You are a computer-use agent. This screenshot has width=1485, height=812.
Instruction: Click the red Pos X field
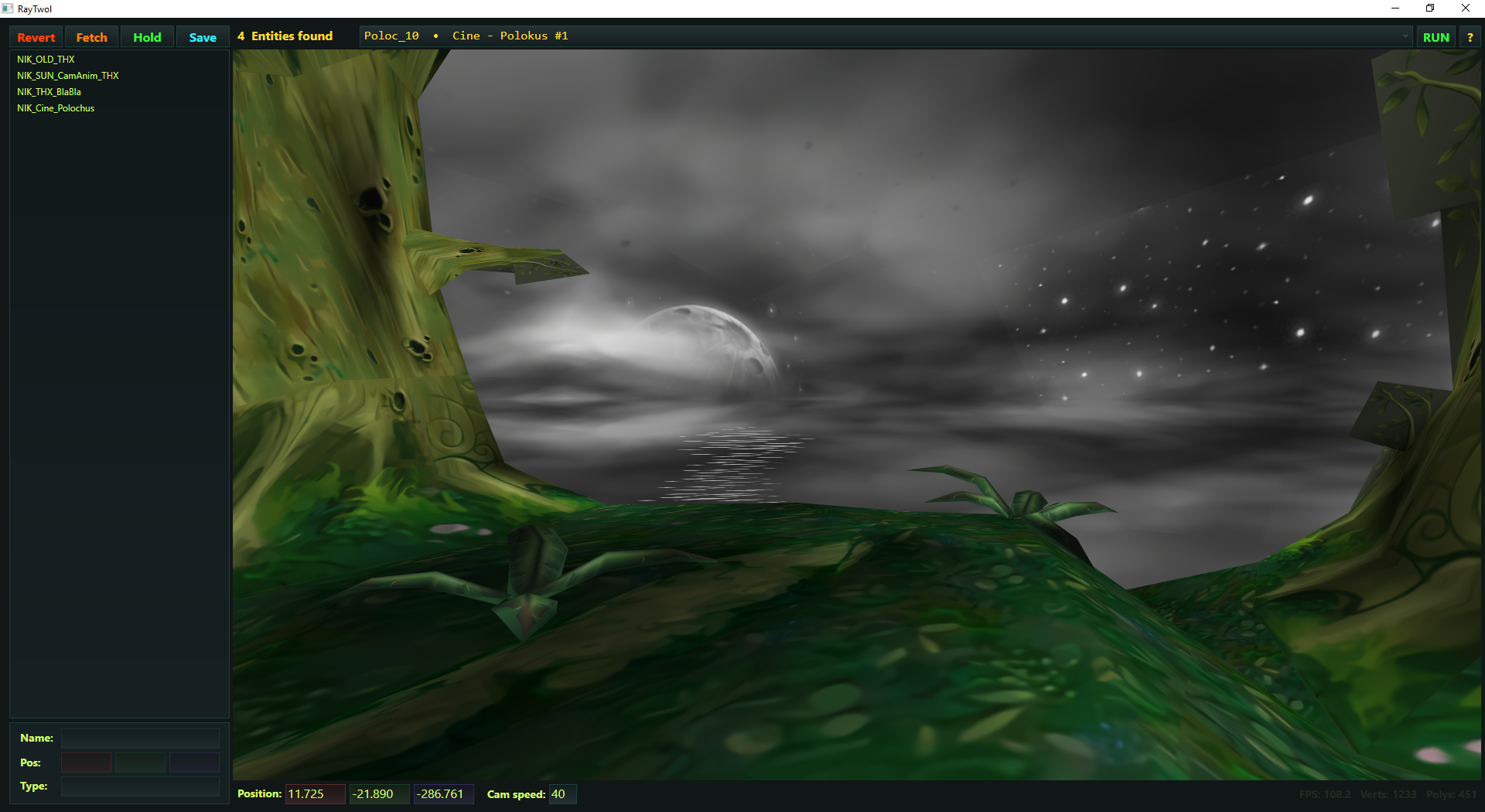[86, 763]
